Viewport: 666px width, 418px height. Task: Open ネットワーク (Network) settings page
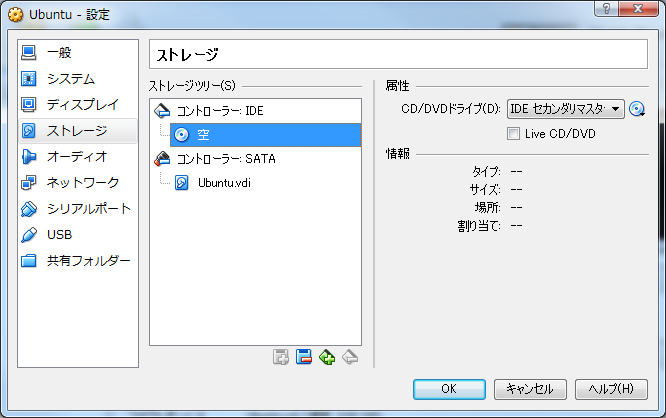(x=82, y=183)
